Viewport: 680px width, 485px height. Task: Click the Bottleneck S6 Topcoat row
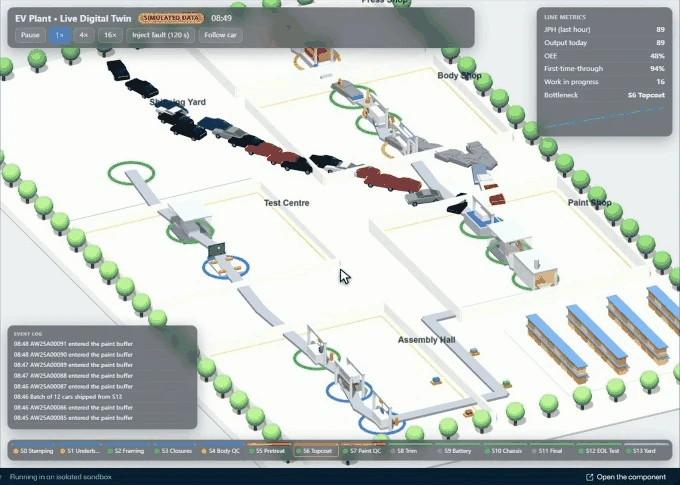[604, 95]
